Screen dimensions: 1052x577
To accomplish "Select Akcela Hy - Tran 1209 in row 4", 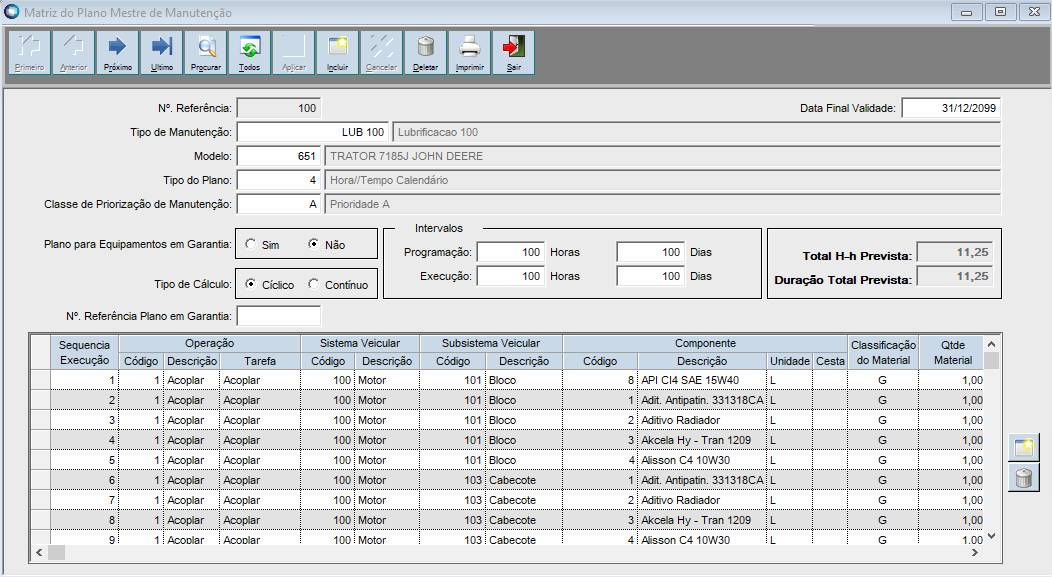I will (x=702, y=440).
